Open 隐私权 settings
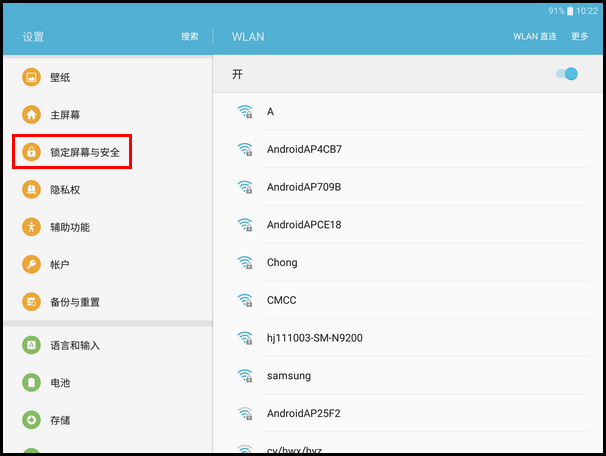The width and height of the screenshot is (606, 456). pos(108,189)
